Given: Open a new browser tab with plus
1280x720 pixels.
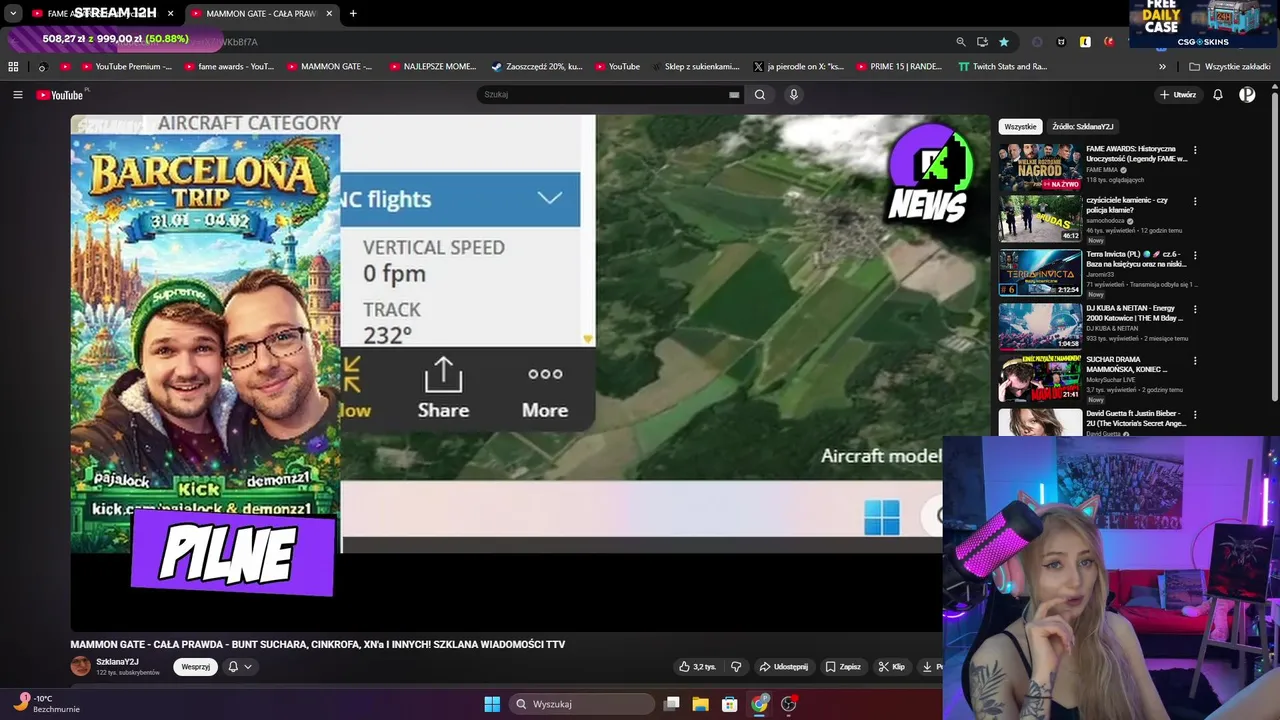Looking at the screenshot, I should (x=353, y=13).
